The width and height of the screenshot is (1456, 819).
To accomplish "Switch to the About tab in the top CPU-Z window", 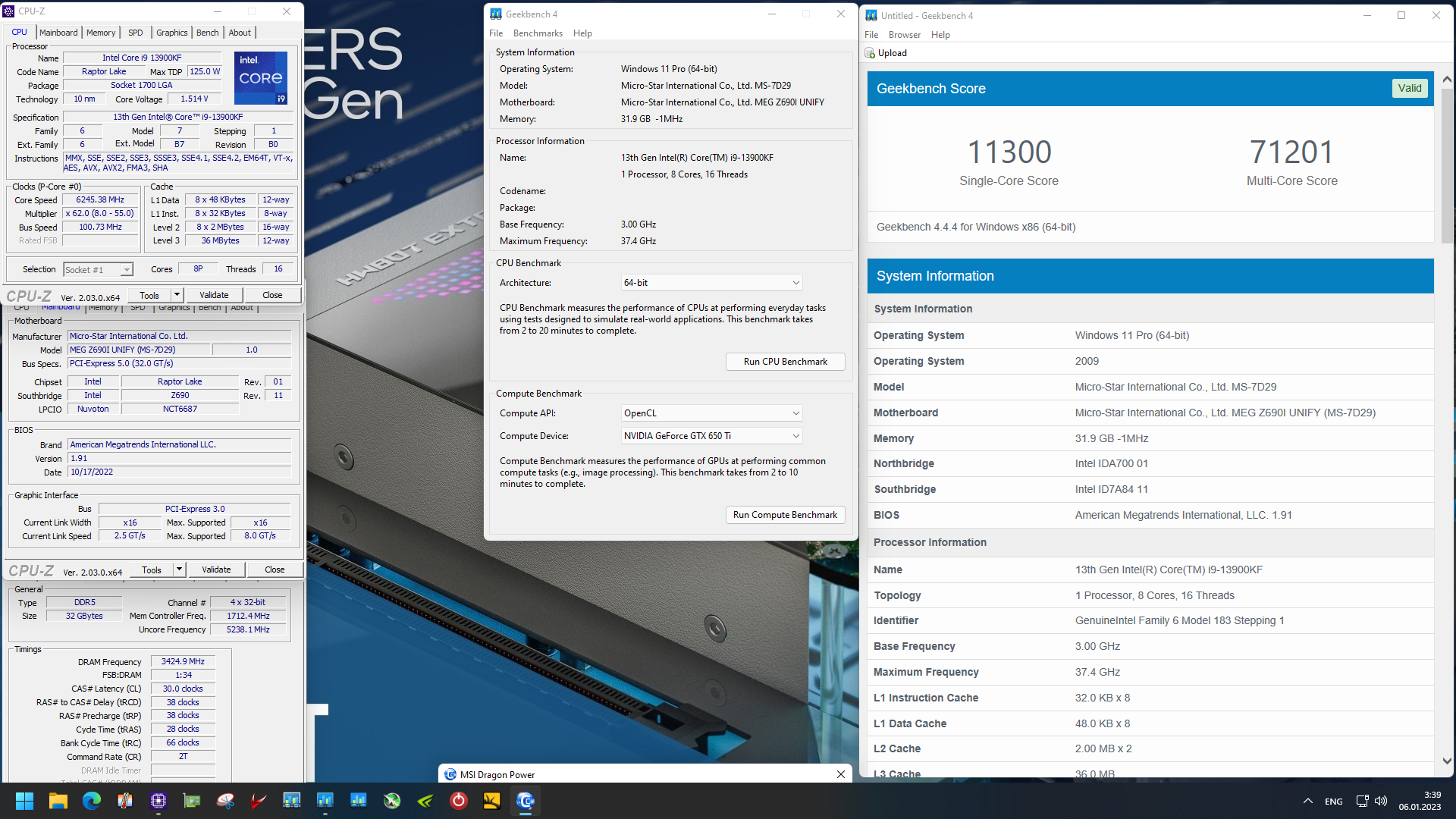I will click(240, 33).
